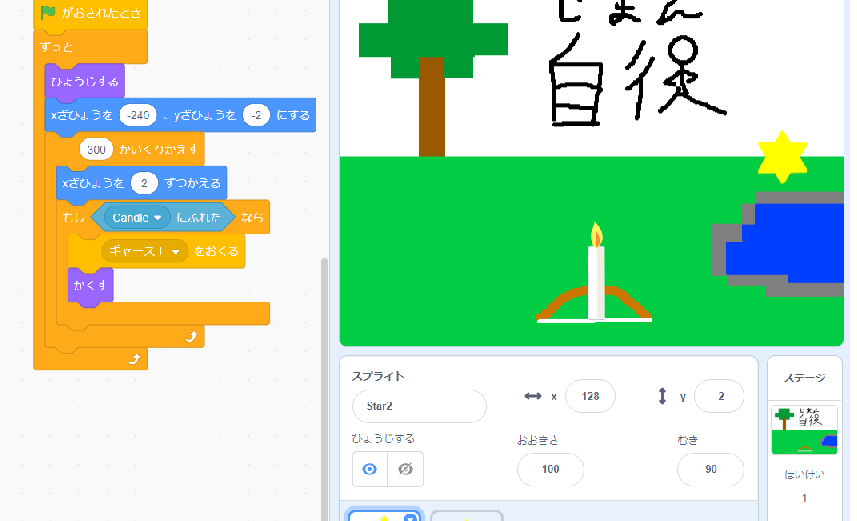
Task: Click the touching Candle sensing block
Action: pos(163,218)
